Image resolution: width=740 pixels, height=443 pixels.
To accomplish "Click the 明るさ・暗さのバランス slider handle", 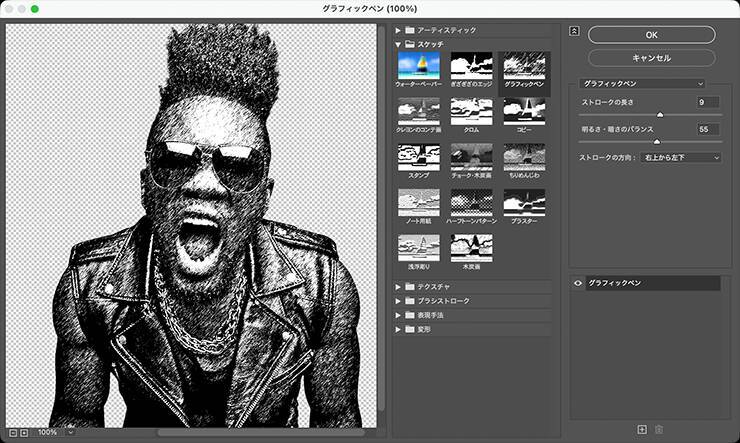I will (656, 142).
